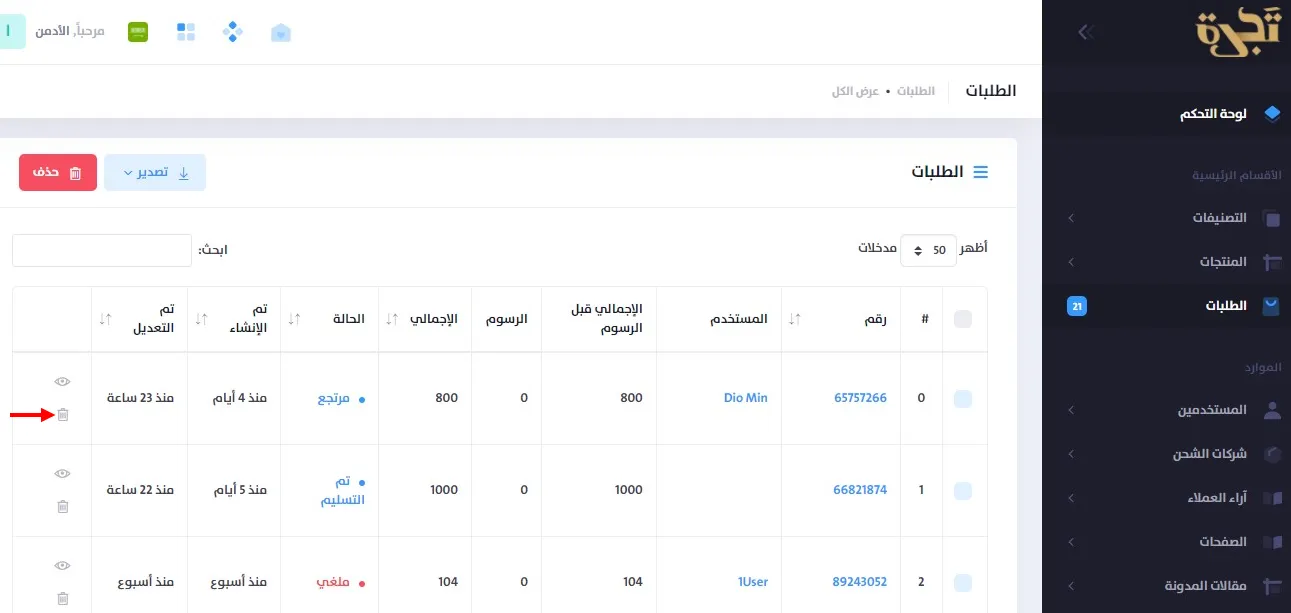Delete first order using its trash icon
The image size is (1291, 613).
point(63,413)
